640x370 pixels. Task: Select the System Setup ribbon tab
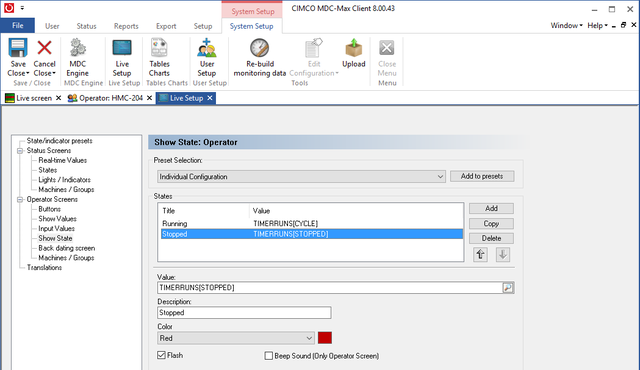251,26
